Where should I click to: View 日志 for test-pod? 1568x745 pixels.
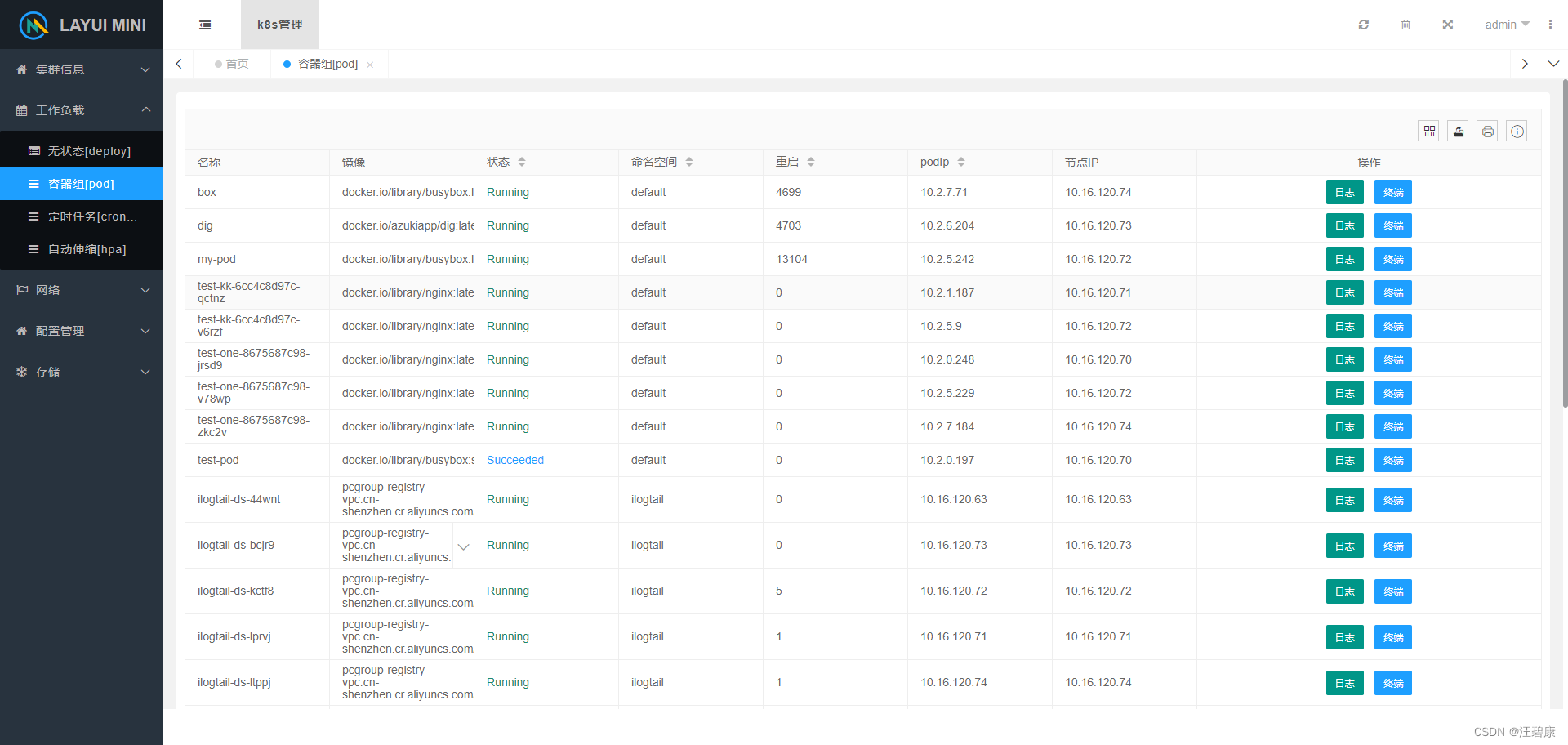[x=1345, y=461]
